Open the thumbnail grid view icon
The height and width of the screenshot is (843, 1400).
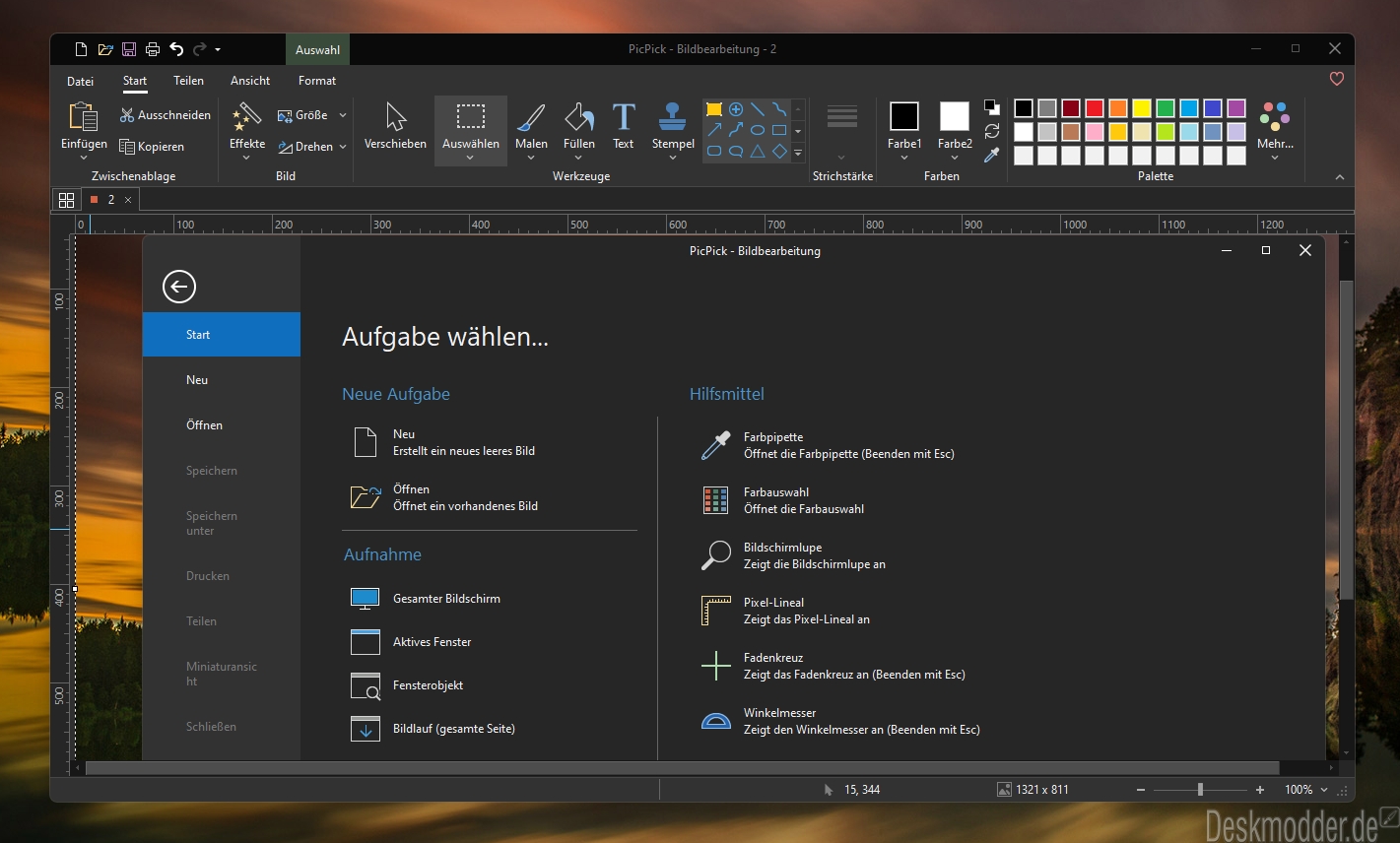(x=66, y=200)
